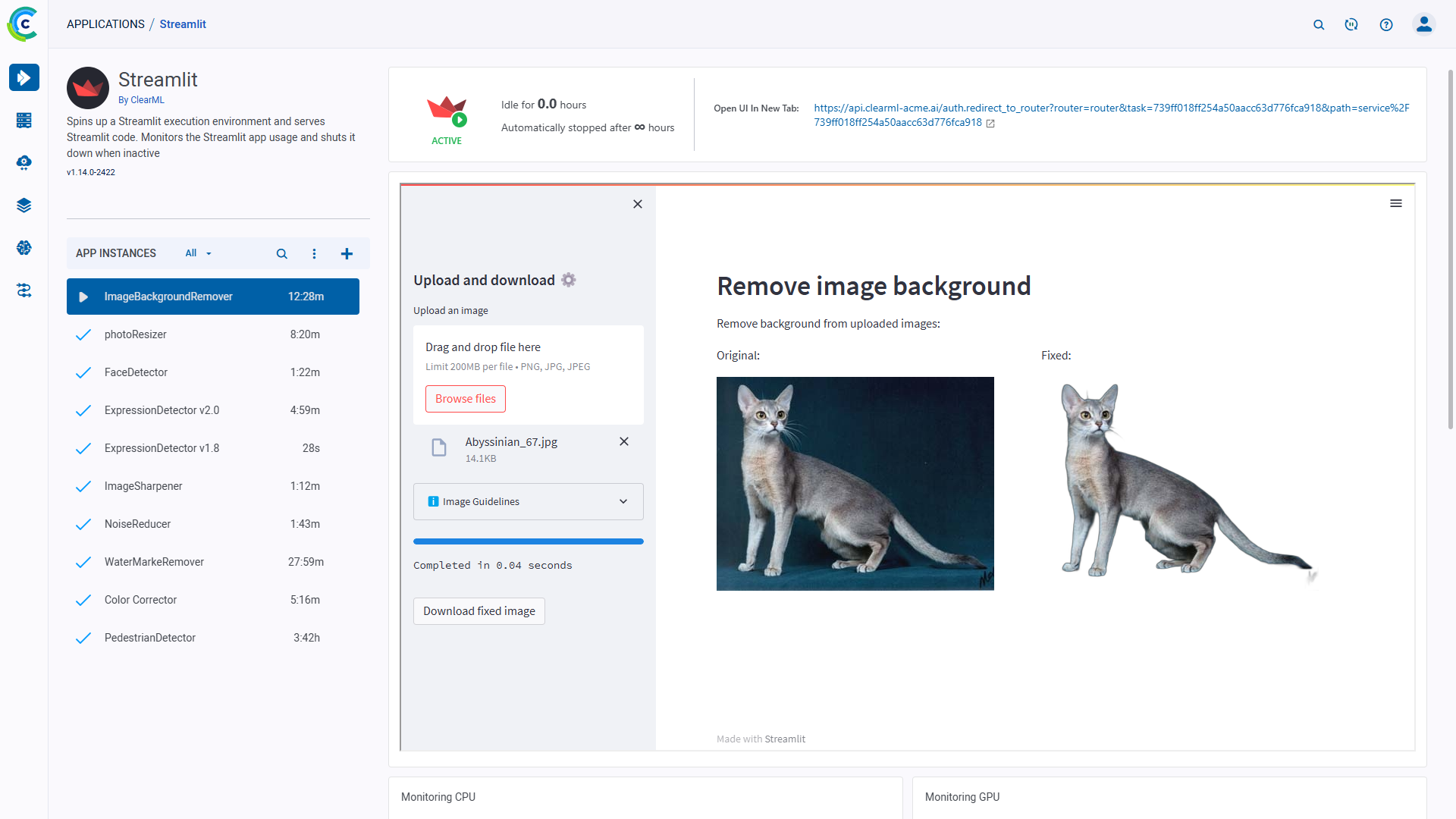Select the Datasets layers icon in sidebar
This screenshot has width=1456, height=819.
pyautogui.click(x=24, y=205)
